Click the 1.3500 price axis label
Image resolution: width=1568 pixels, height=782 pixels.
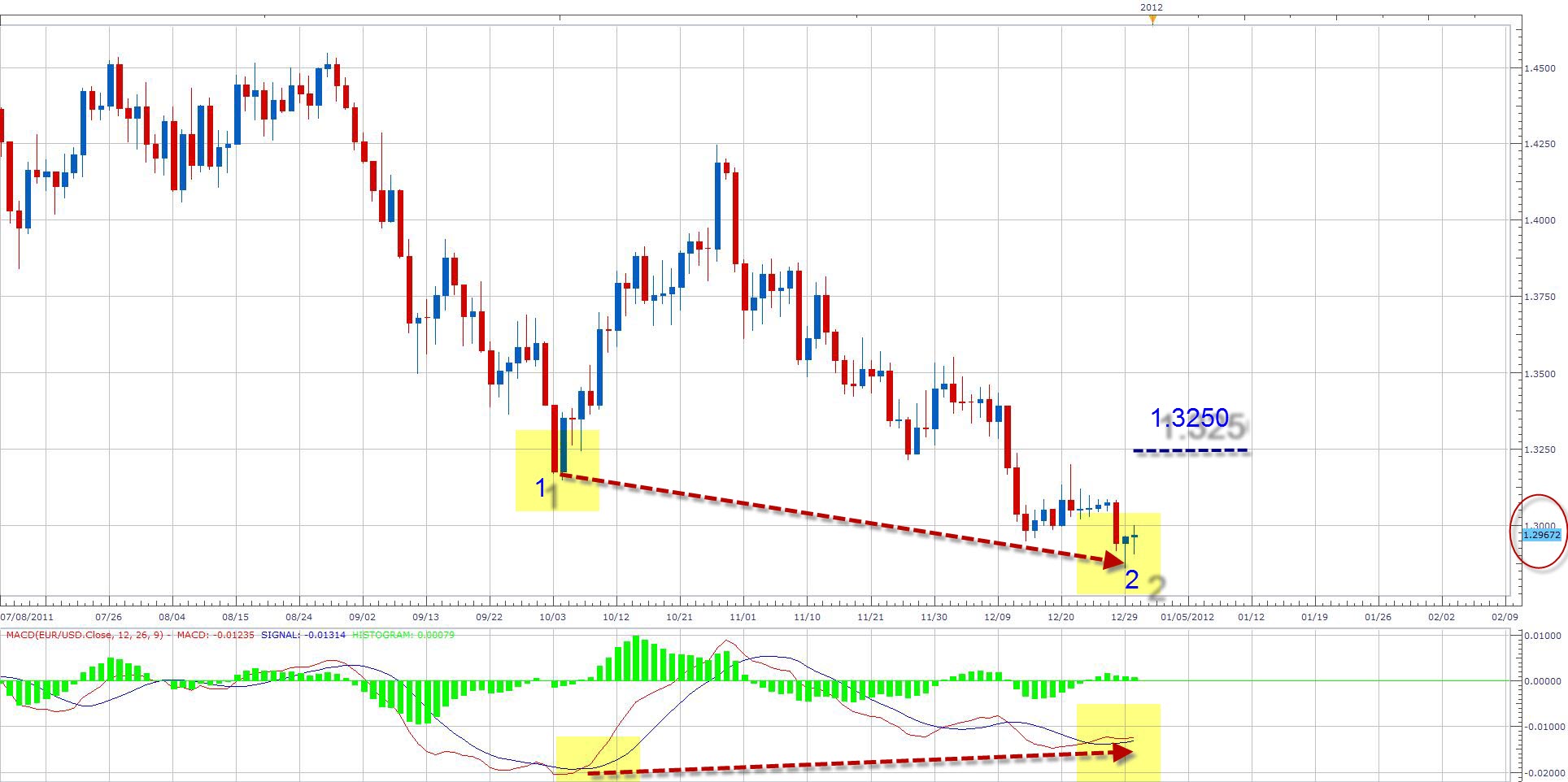1540,373
